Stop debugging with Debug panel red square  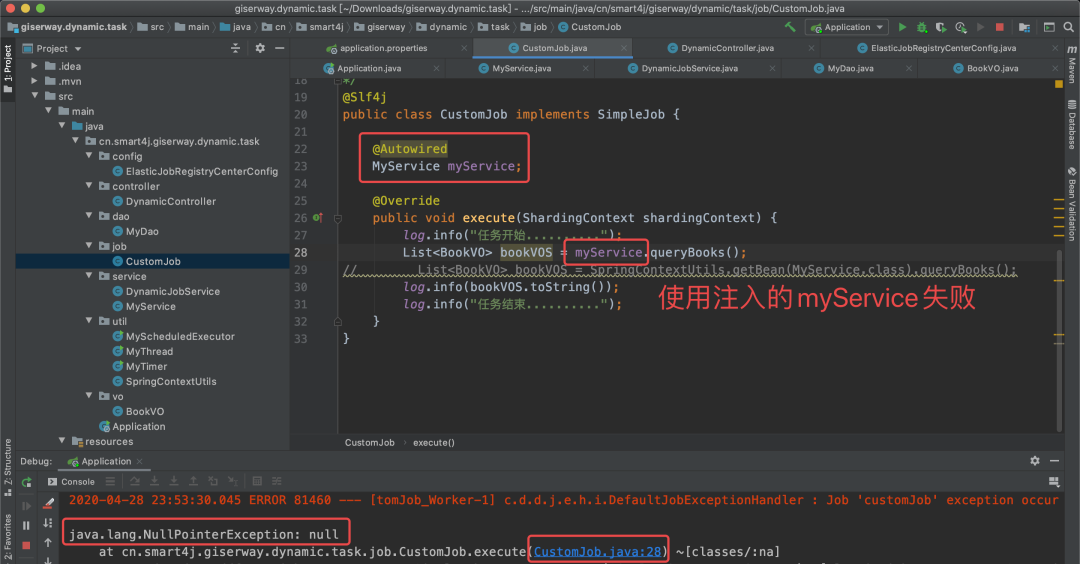click(x=26, y=545)
